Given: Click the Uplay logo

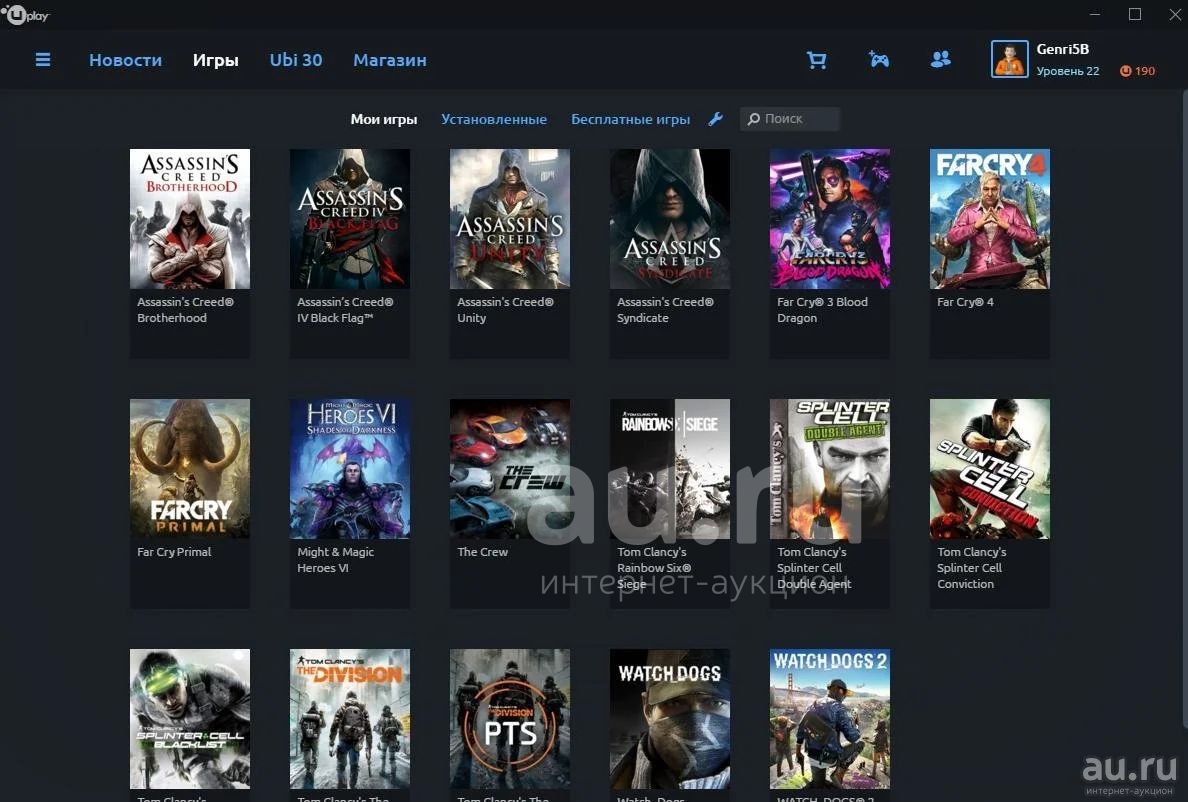Looking at the screenshot, I should coord(25,14).
